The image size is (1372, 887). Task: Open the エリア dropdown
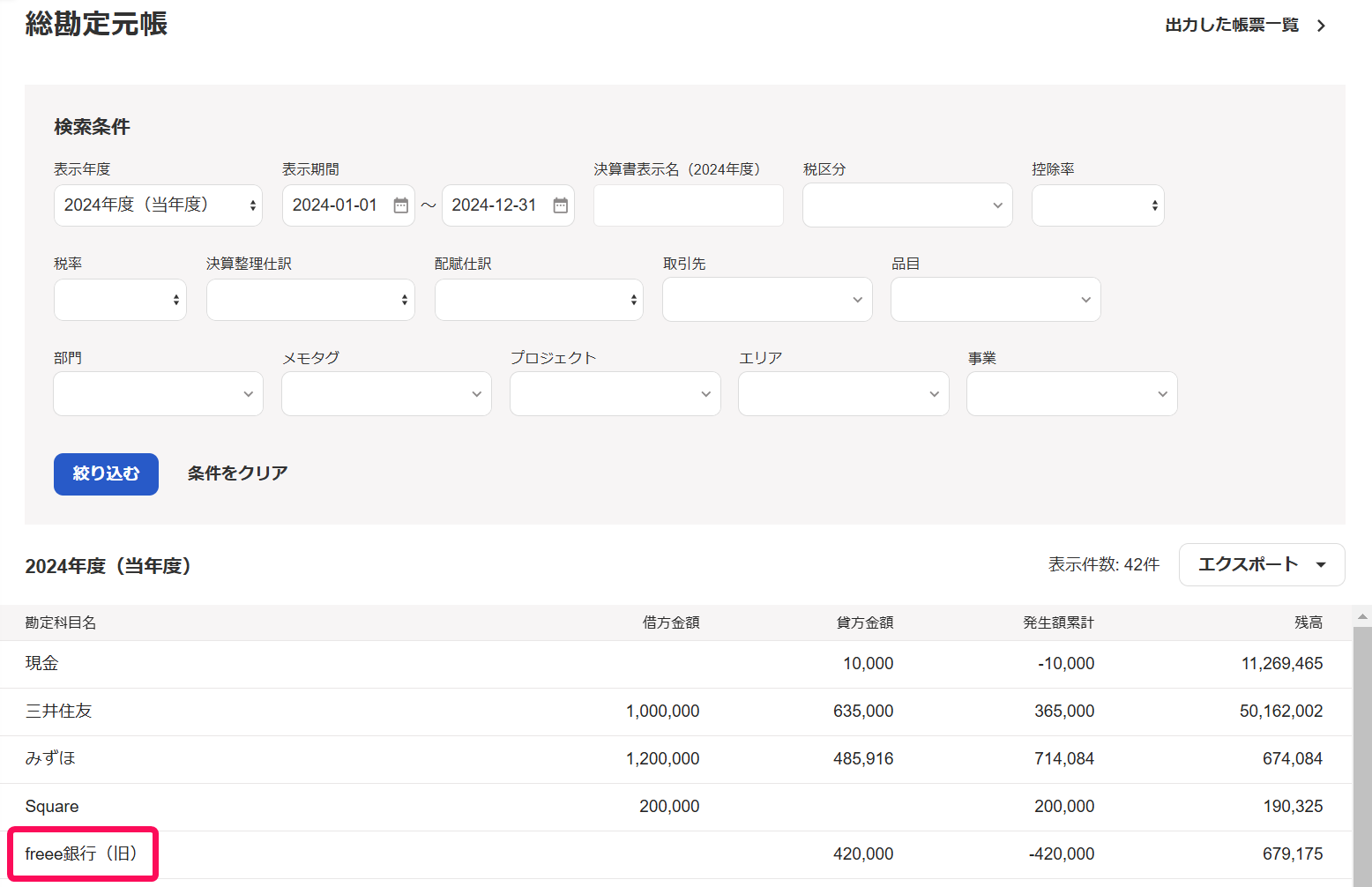click(843, 394)
